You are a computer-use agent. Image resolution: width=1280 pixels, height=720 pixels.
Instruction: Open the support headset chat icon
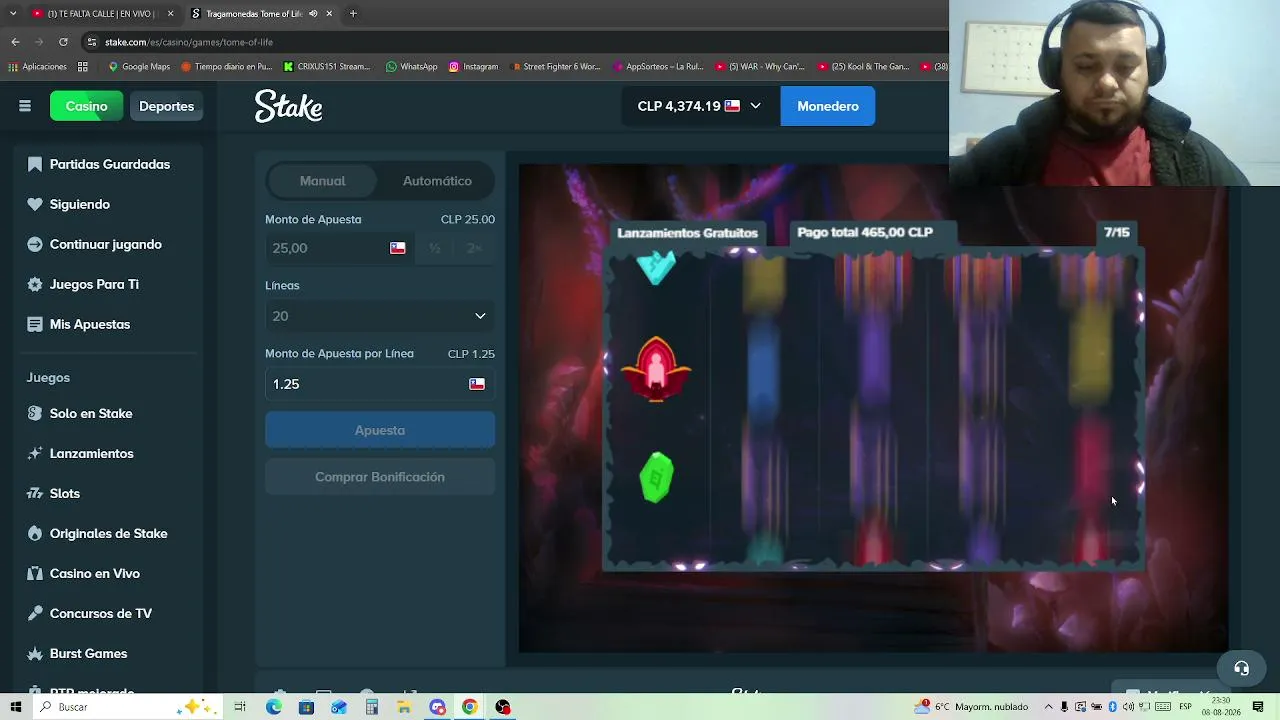(x=1241, y=668)
